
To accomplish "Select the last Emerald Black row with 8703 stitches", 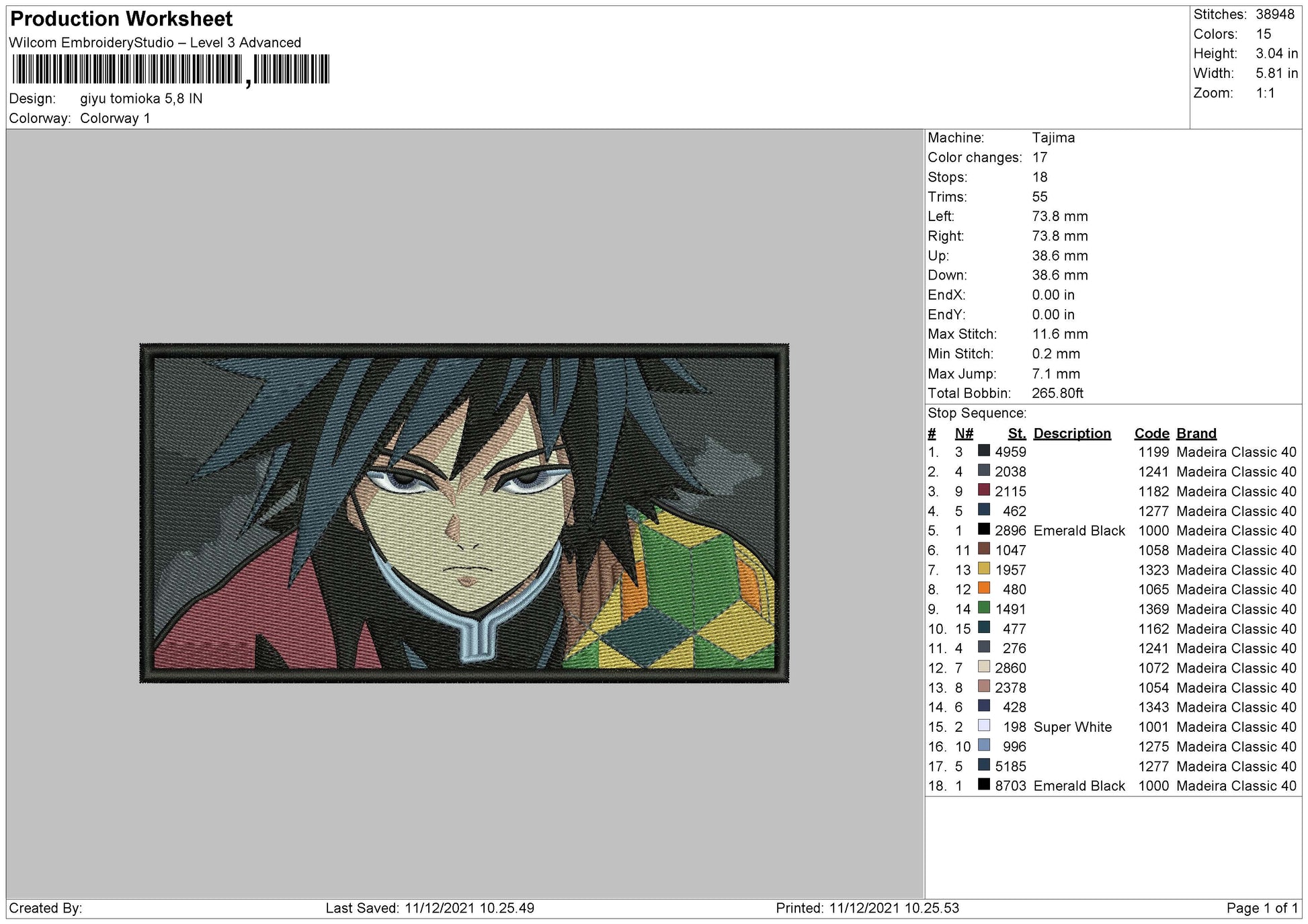I will coord(1111,786).
